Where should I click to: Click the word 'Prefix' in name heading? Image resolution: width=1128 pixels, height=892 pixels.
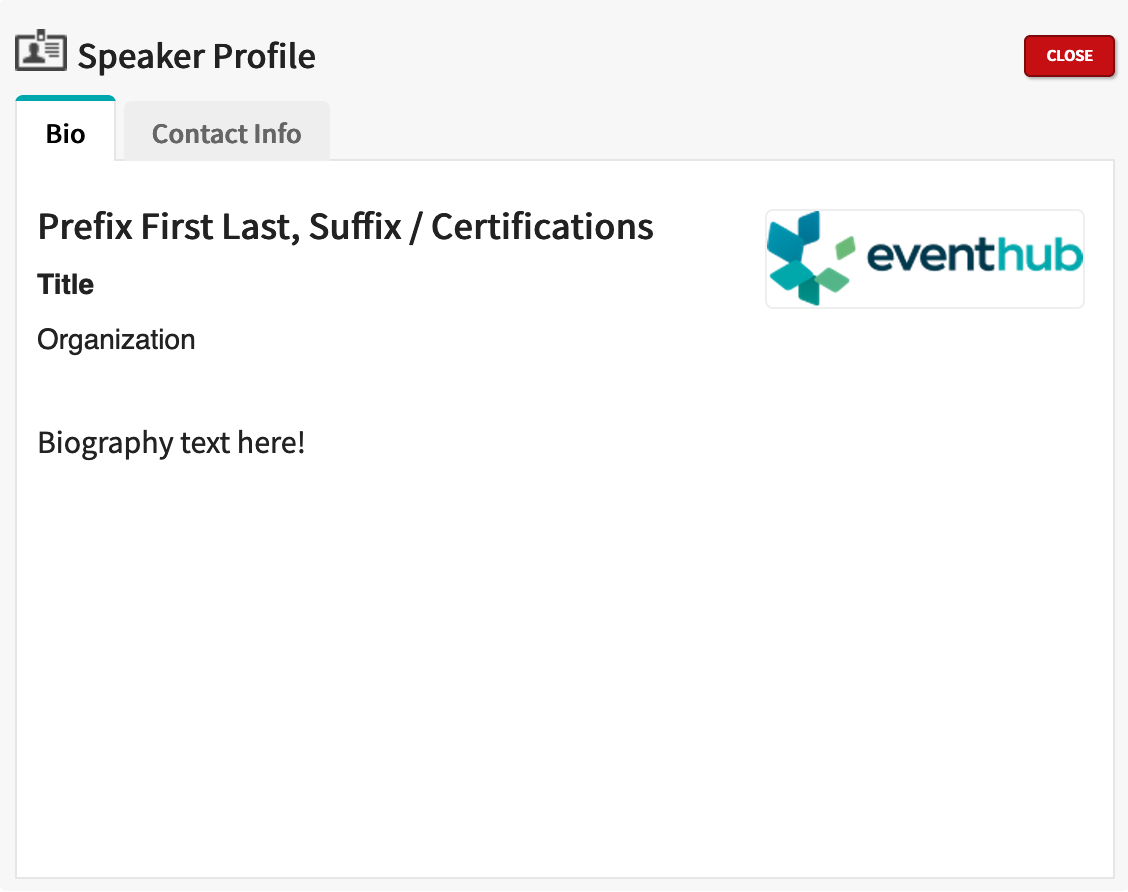[85, 227]
